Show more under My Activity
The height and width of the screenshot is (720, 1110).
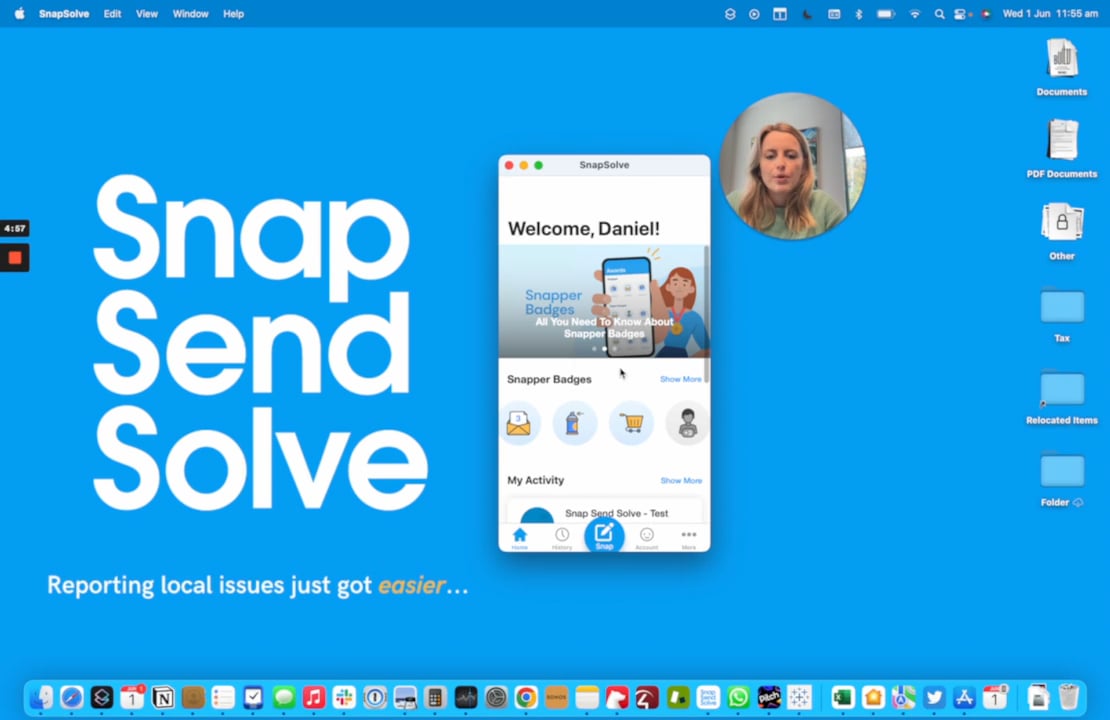click(681, 481)
